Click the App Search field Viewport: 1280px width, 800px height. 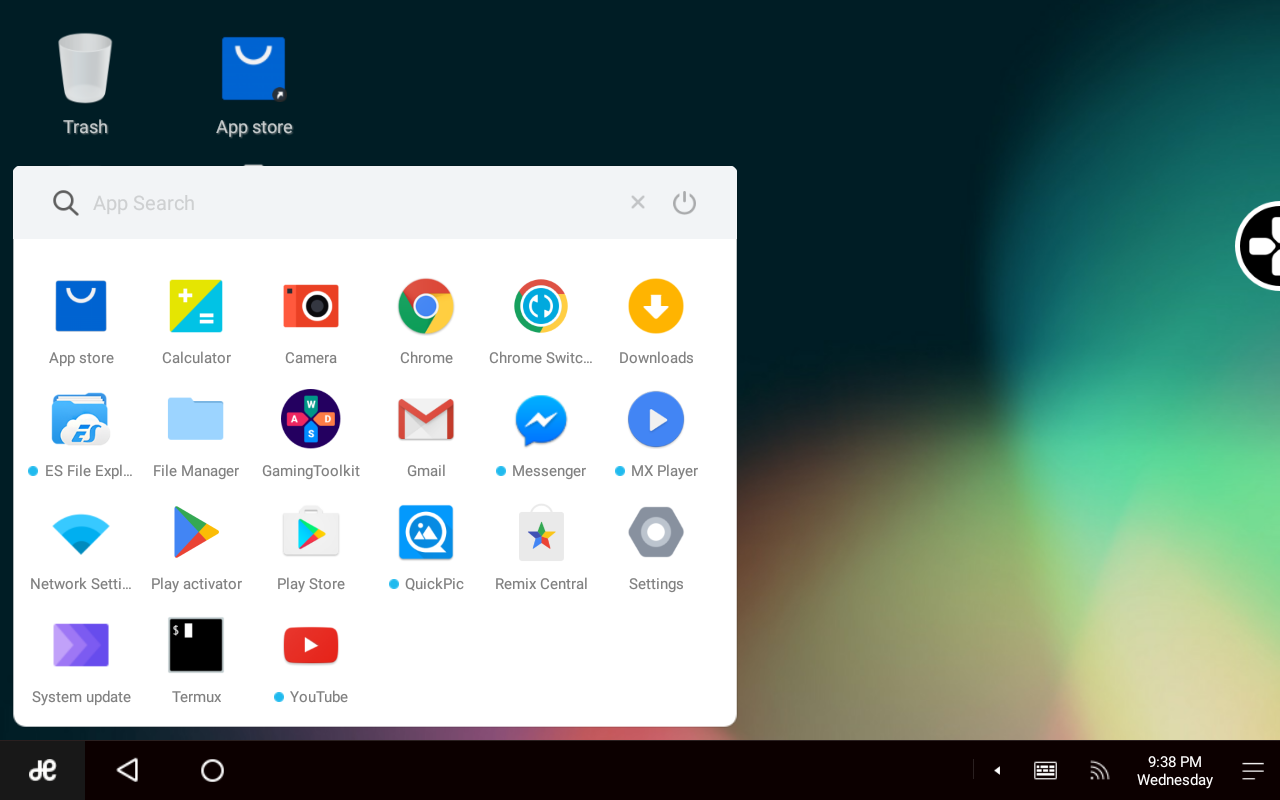[x=340, y=203]
